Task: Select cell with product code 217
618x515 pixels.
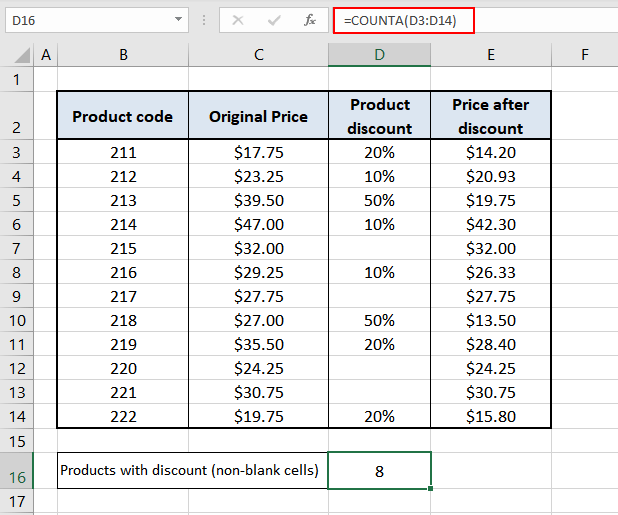Action: [123, 296]
